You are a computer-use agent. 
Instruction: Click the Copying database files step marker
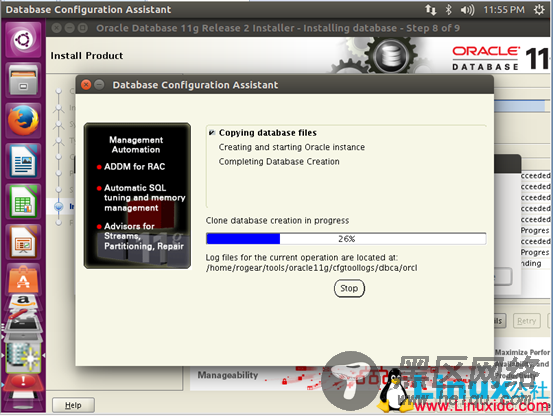pos(212,133)
